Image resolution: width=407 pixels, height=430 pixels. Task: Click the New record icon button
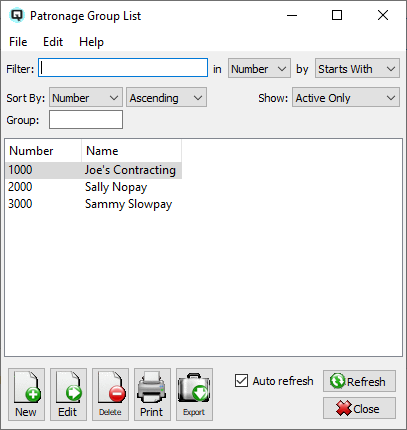click(x=26, y=394)
